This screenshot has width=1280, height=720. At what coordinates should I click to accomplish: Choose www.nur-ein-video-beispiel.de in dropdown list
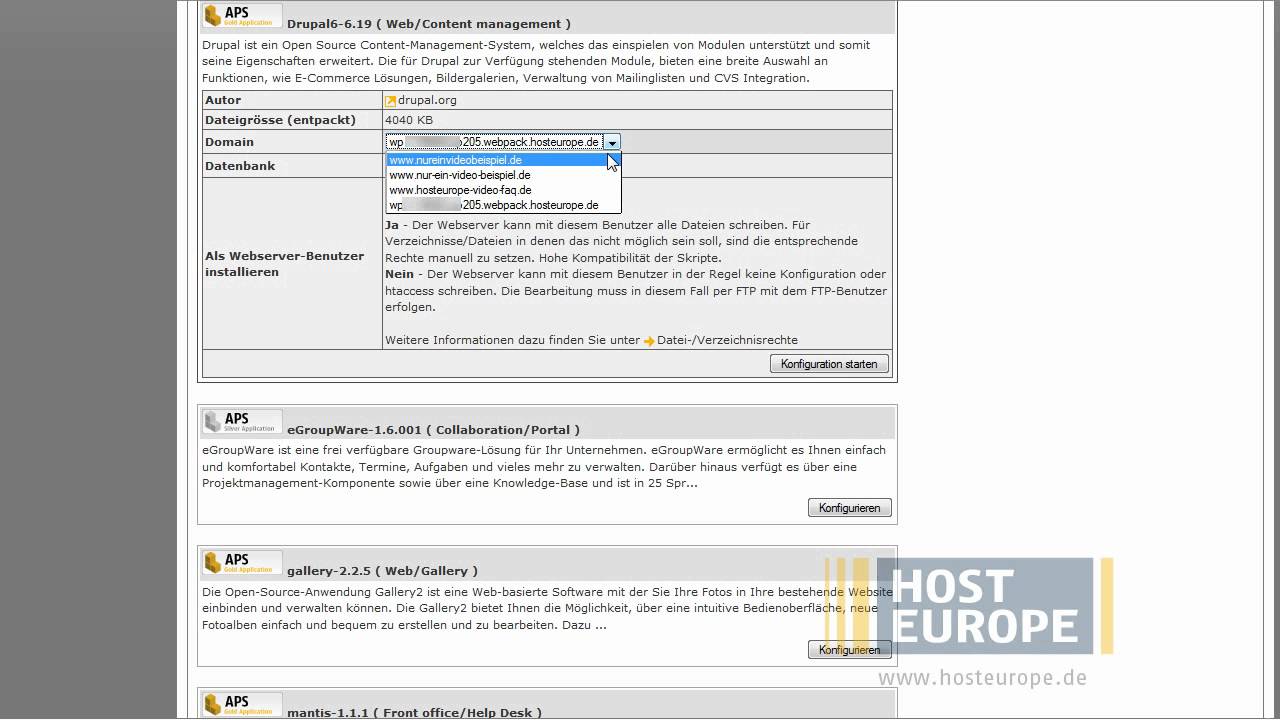[503, 175]
